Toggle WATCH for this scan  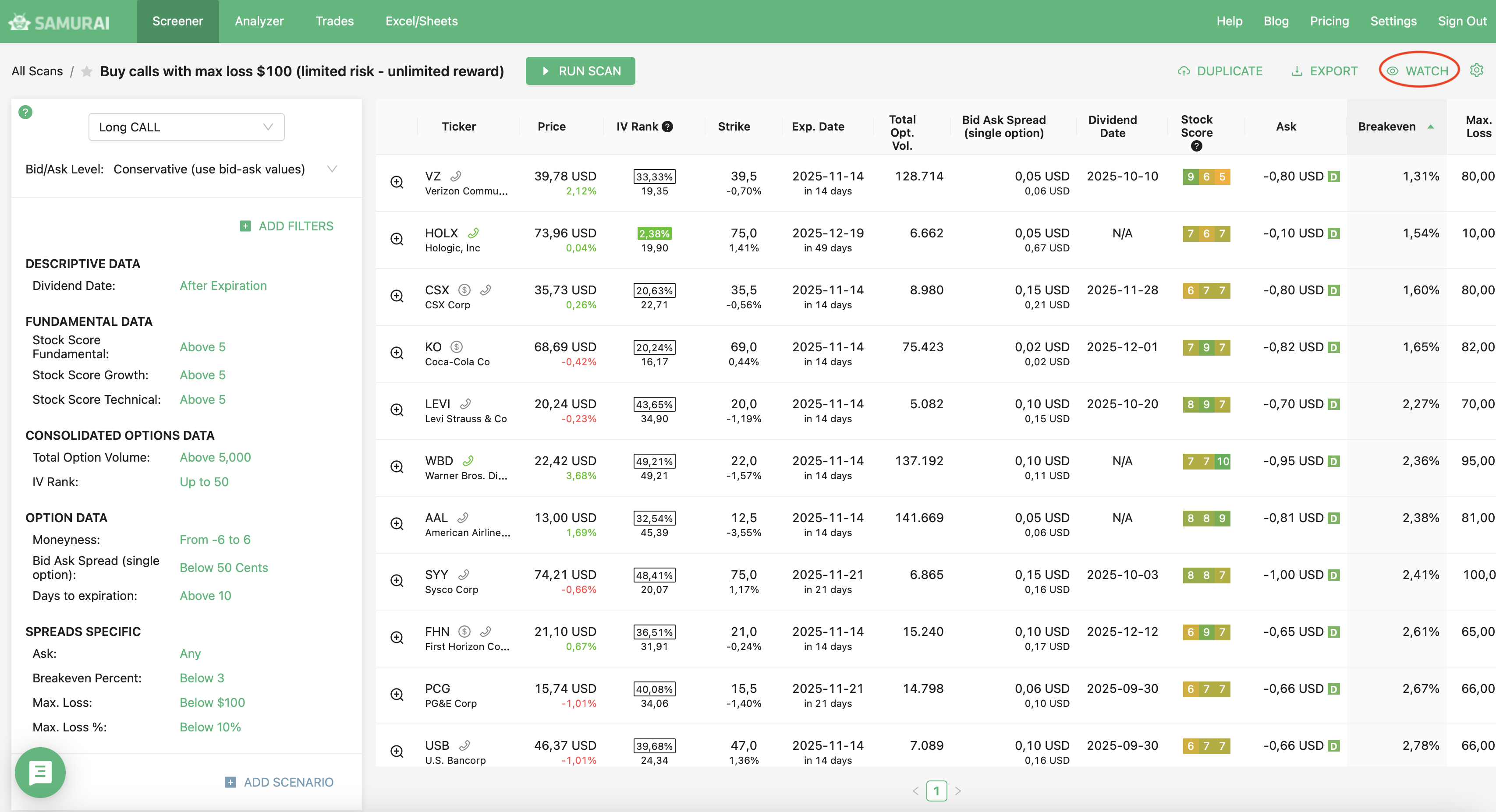pos(1418,71)
